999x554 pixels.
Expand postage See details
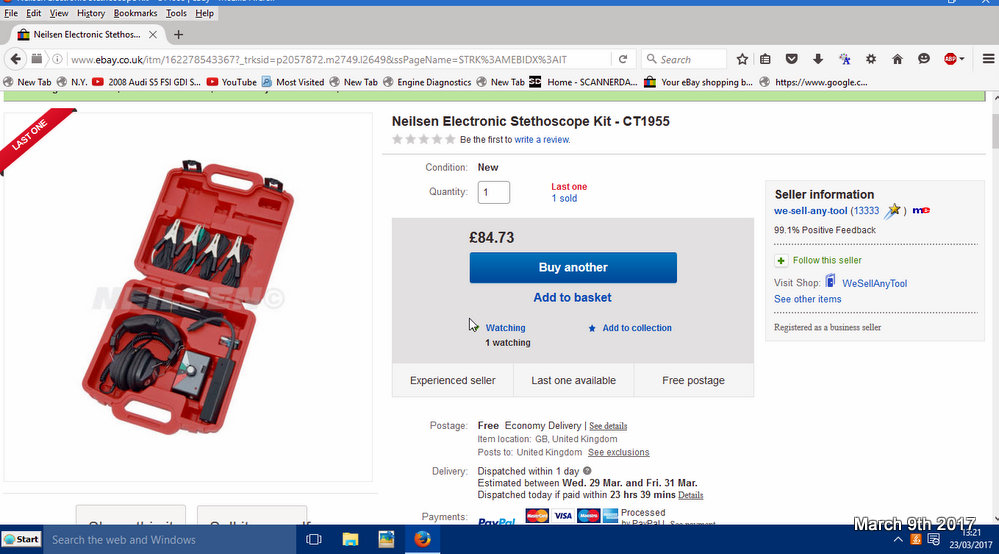click(x=608, y=426)
